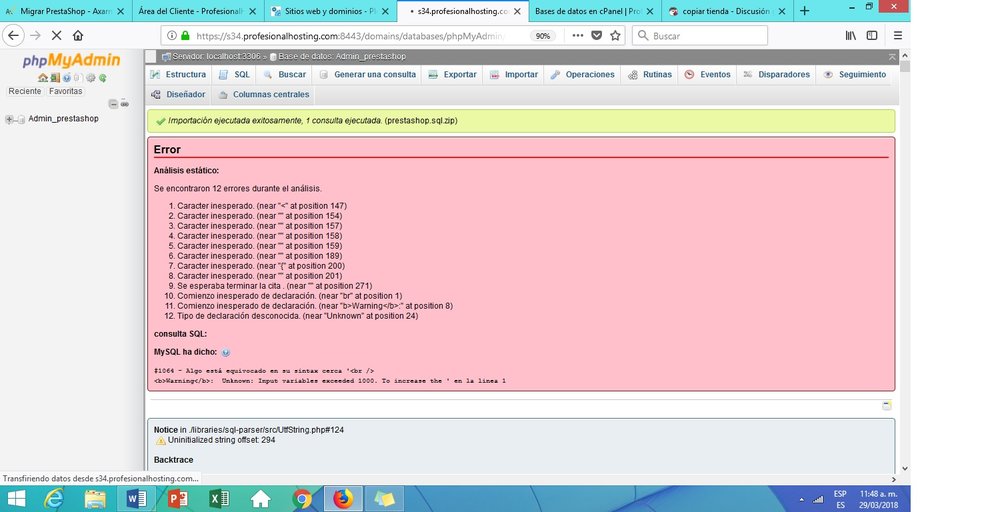The height and width of the screenshot is (512, 1000).
Task: Click the Firefox Buscar search field
Action: 700,36
